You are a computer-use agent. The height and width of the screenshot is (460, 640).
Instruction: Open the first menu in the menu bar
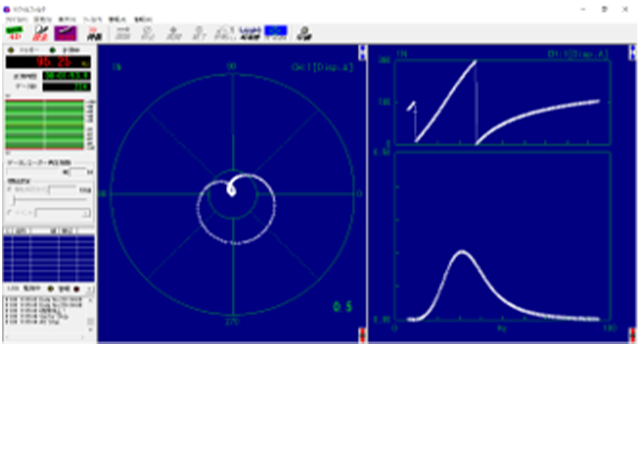(x=16, y=19)
